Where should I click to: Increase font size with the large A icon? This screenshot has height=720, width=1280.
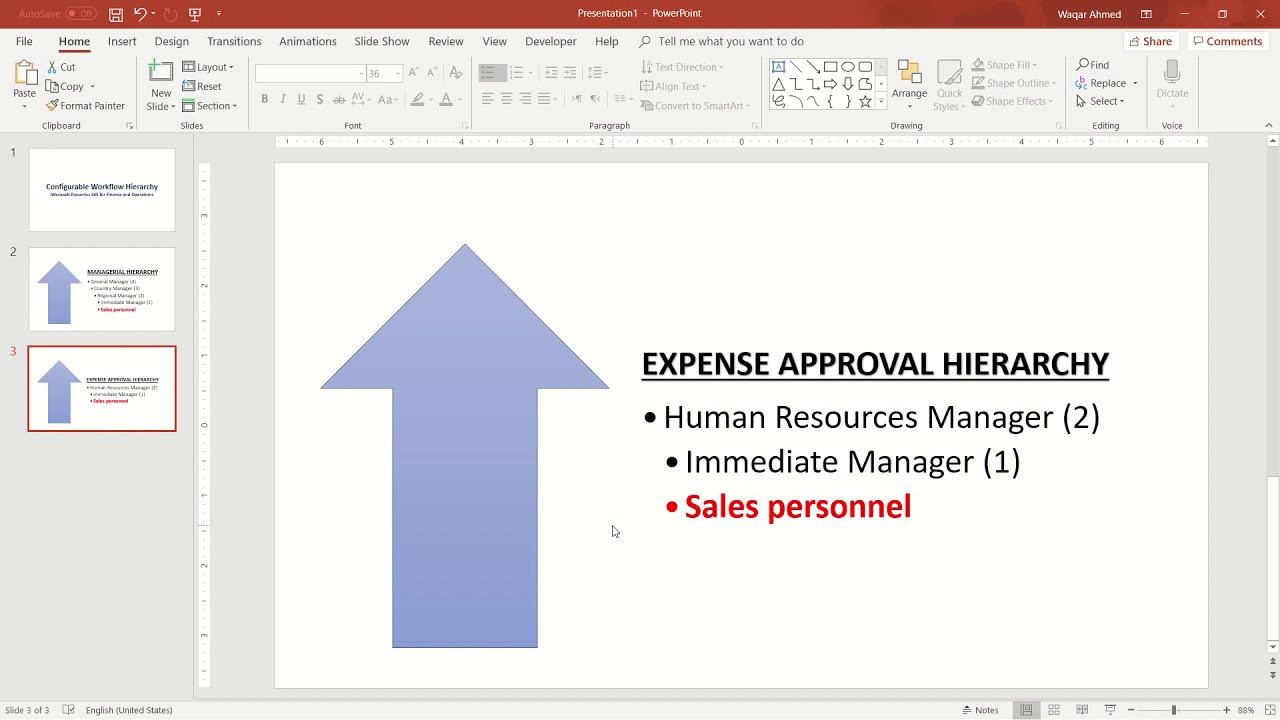point(415,73)
